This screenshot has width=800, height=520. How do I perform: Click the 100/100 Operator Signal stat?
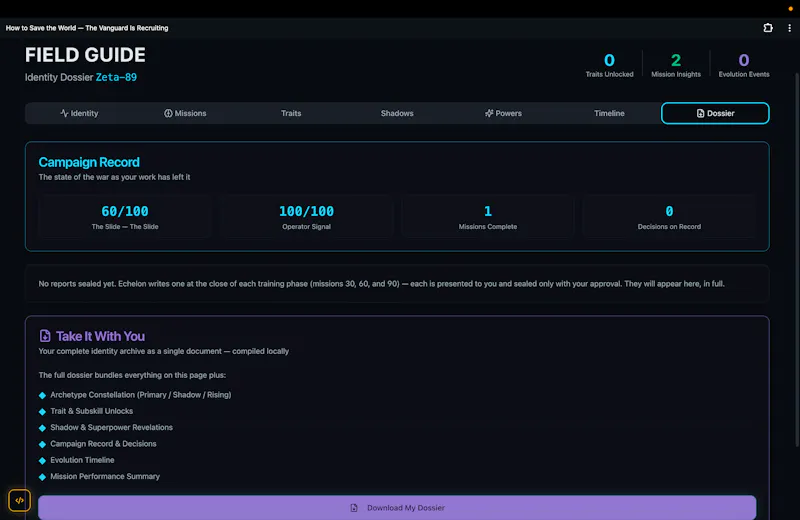pos(306,216)
